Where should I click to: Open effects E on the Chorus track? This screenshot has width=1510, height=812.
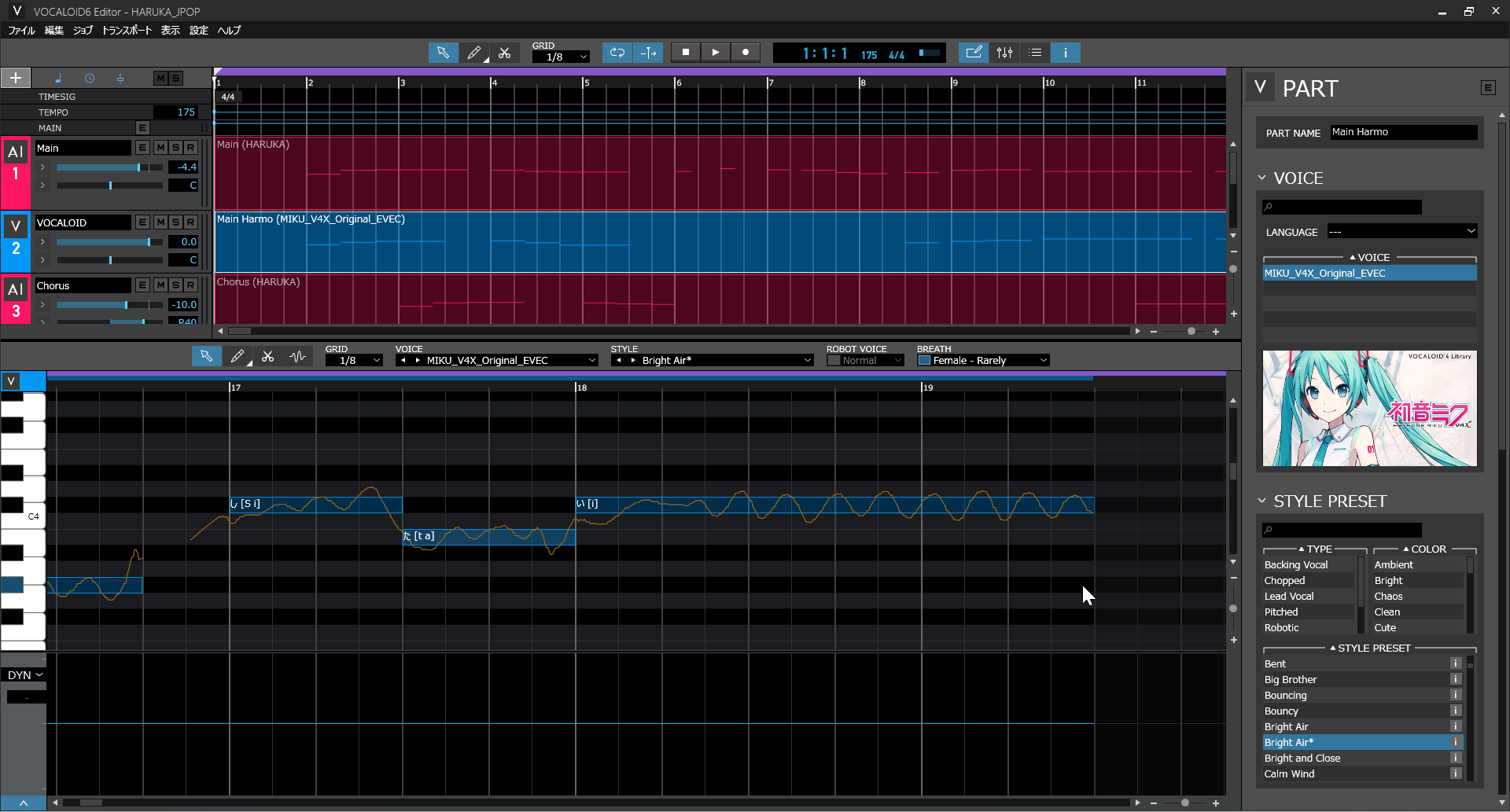coord(142,285)
